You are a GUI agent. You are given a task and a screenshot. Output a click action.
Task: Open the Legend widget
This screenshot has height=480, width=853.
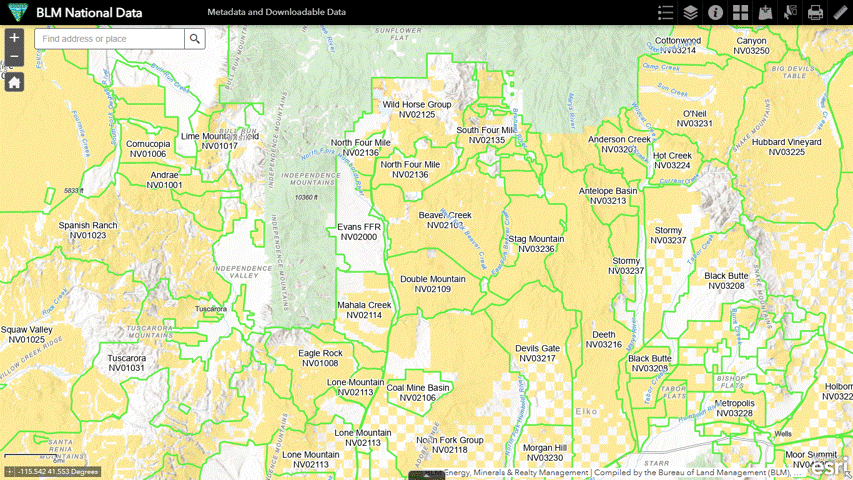coord(666,13)
